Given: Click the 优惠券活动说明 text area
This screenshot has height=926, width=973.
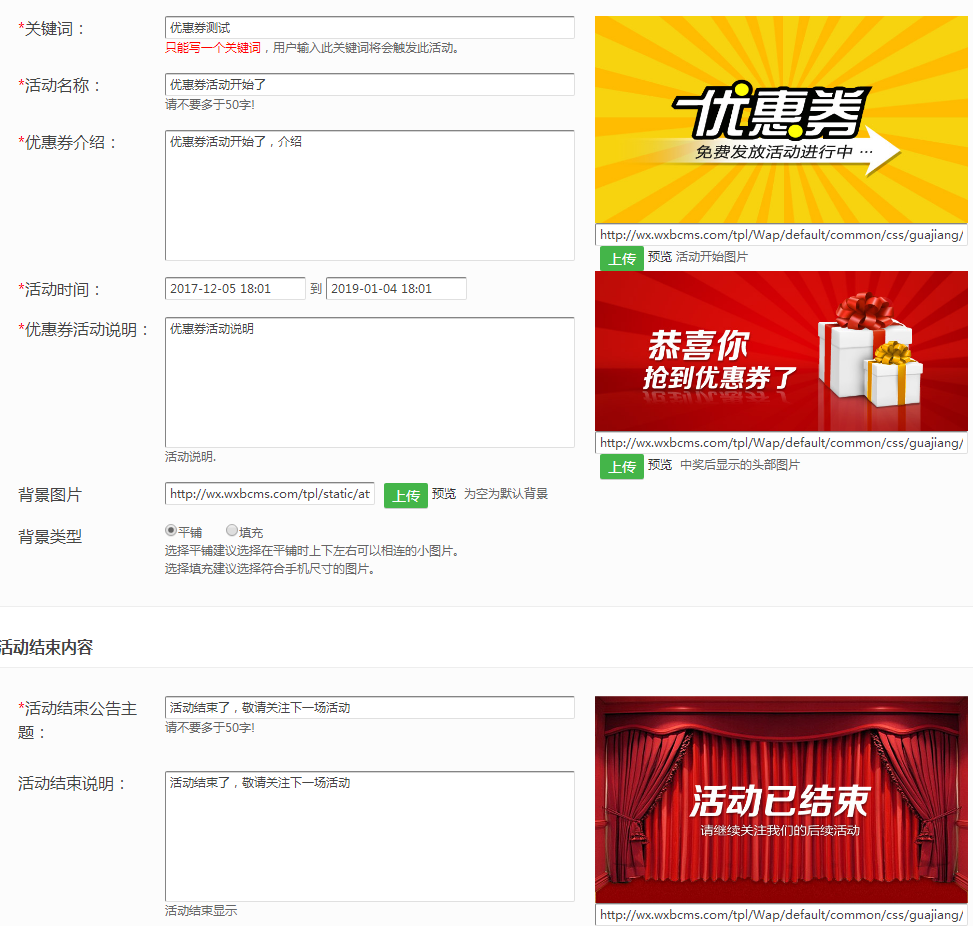Looking at the screenshot, I should point(369,382).
